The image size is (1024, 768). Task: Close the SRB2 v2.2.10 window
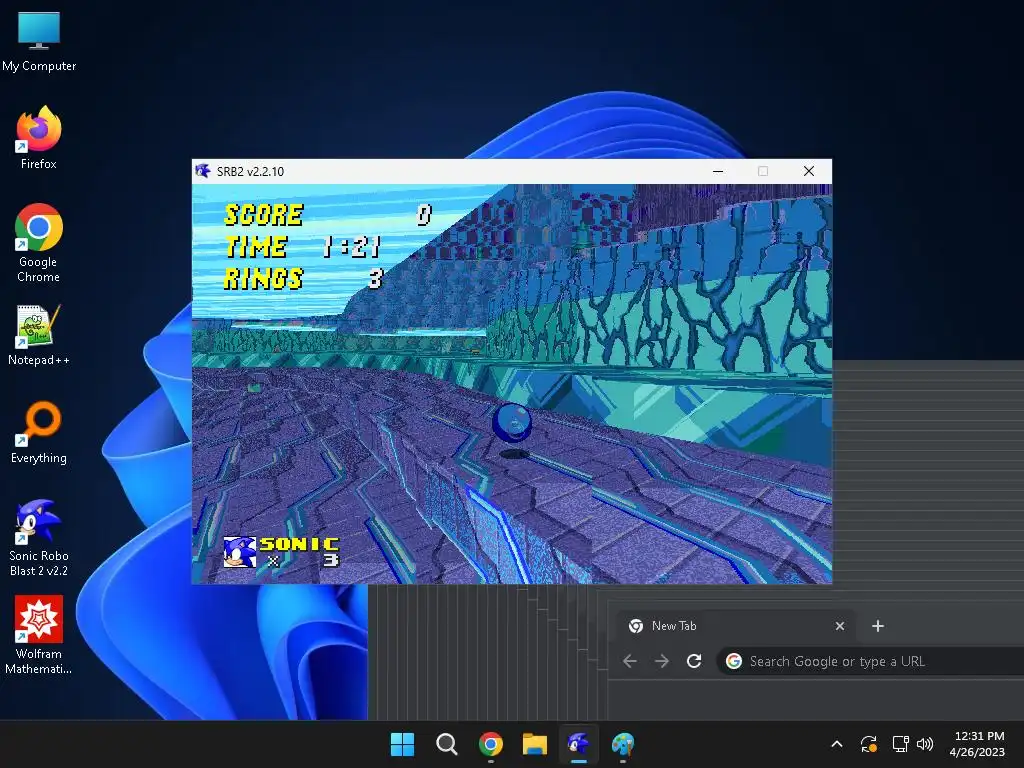(808, 171)
